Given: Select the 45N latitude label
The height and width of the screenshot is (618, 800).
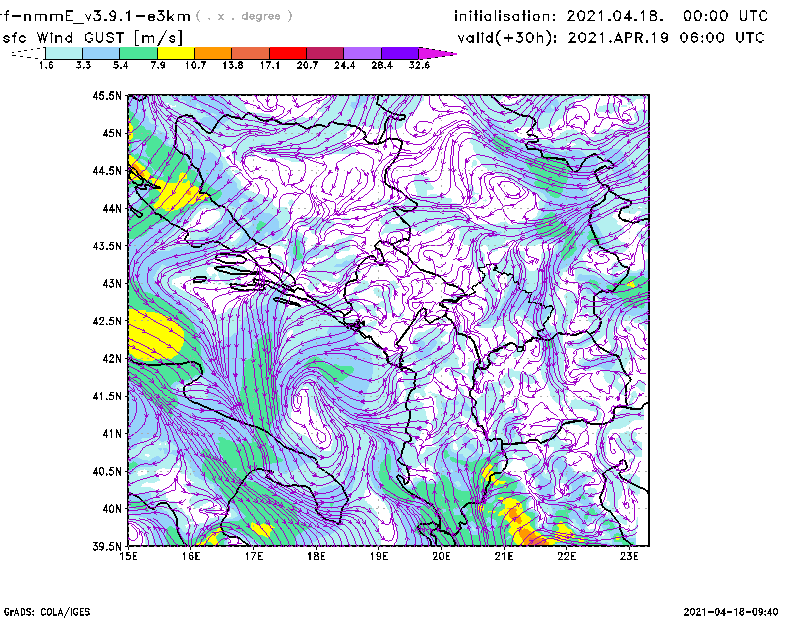Looking at the screenshot, I should point(112,133).
